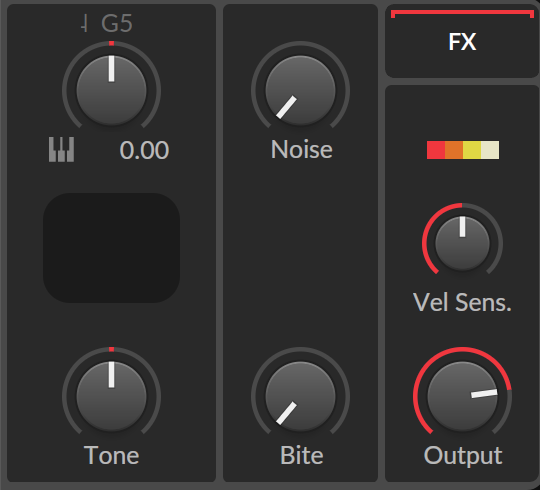The image size is (540, 490).
Task: Select the red color swatch
Action: click(x=436, y=150)
